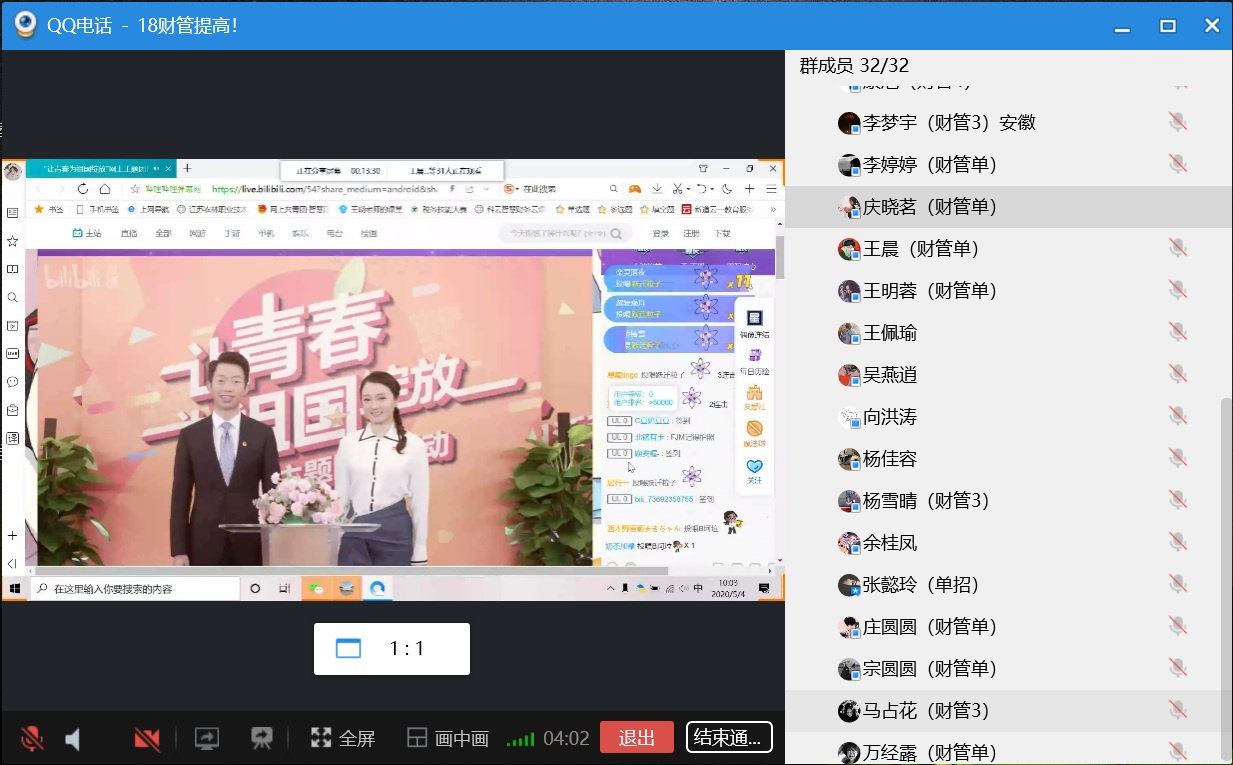
Task: Click muted mic icon beside 杨佳容
Action: (1178, 459)
